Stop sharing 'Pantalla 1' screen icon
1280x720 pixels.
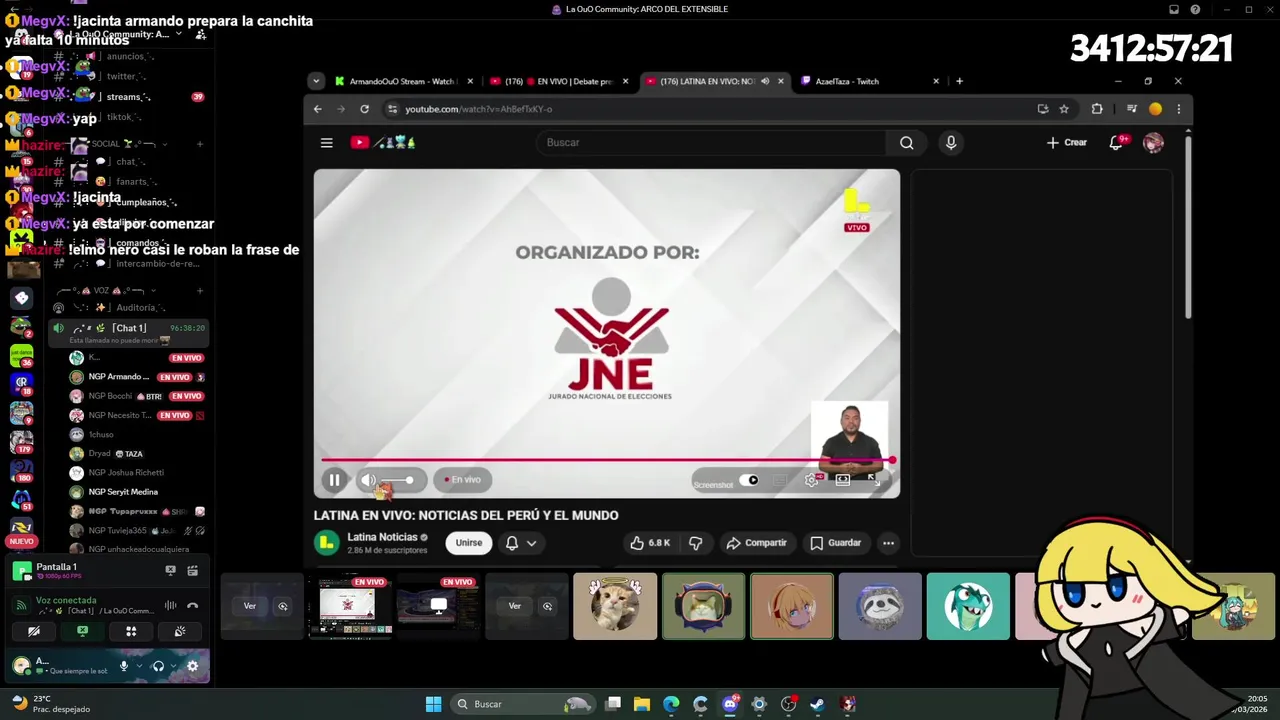[170, 571]
